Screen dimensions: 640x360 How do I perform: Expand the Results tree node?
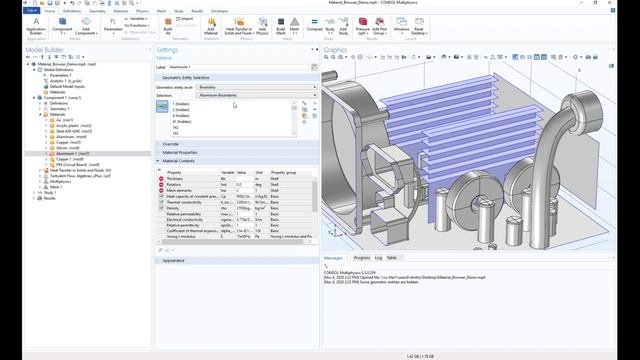(x=34, y=198)
